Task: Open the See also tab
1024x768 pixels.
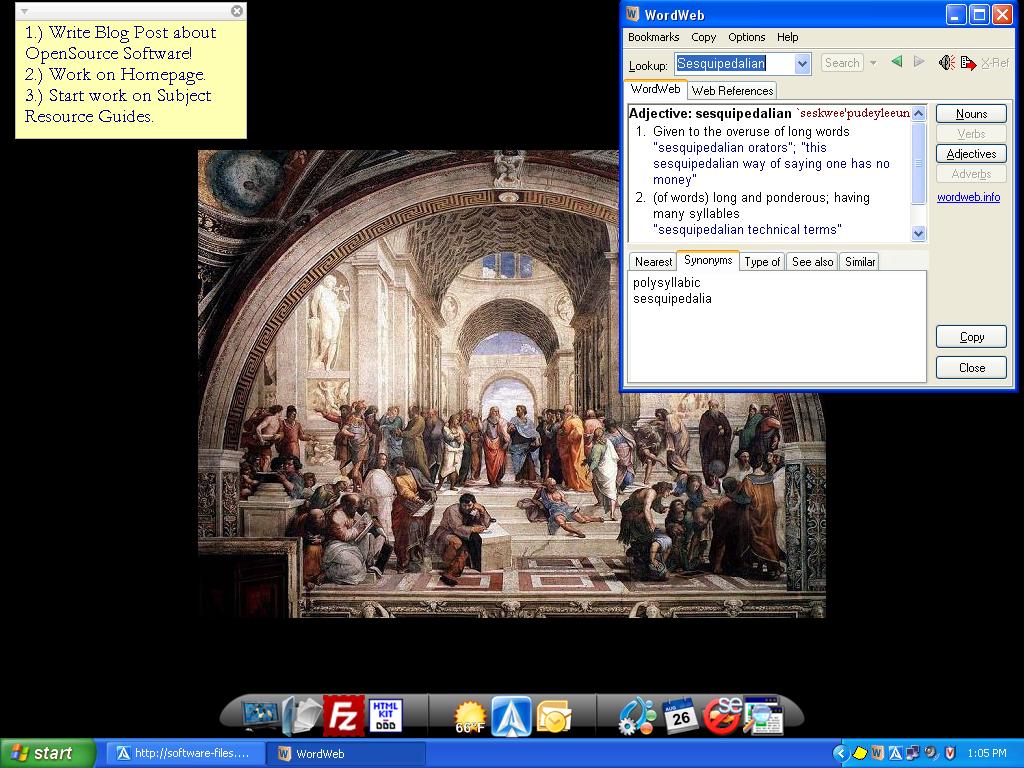Action: (x=812, y=262)
